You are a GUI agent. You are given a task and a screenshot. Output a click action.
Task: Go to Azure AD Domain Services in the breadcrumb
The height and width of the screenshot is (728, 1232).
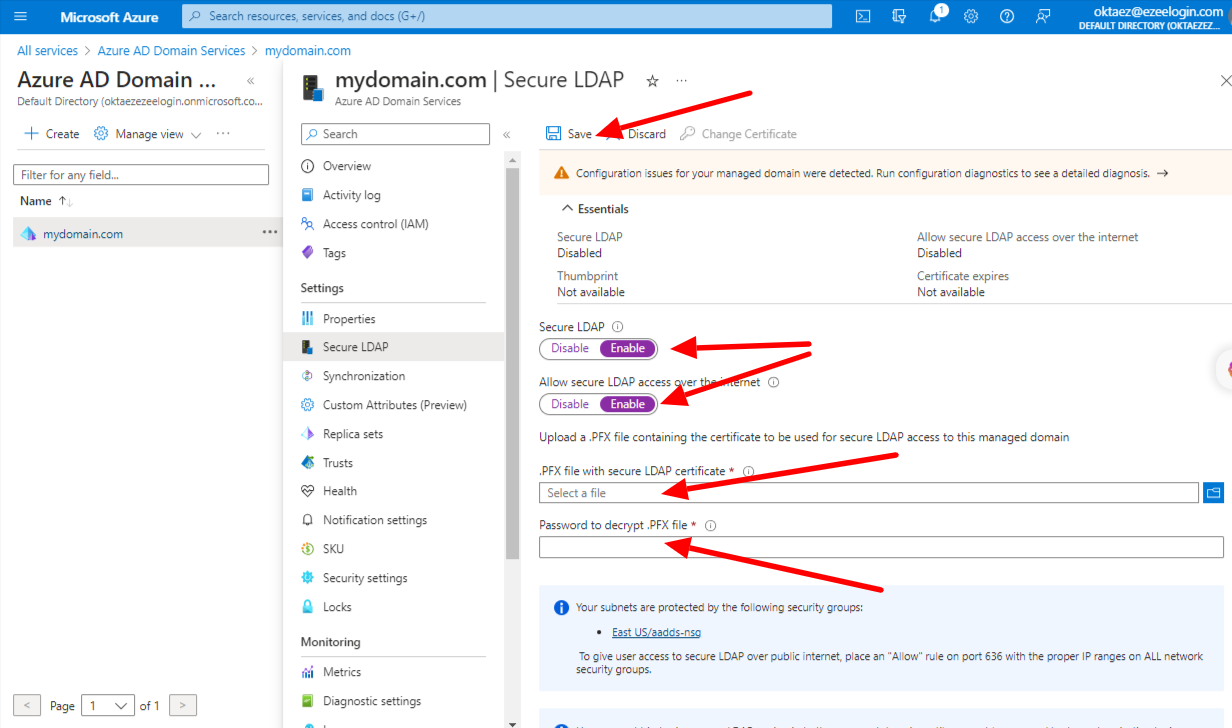[171, 50]
